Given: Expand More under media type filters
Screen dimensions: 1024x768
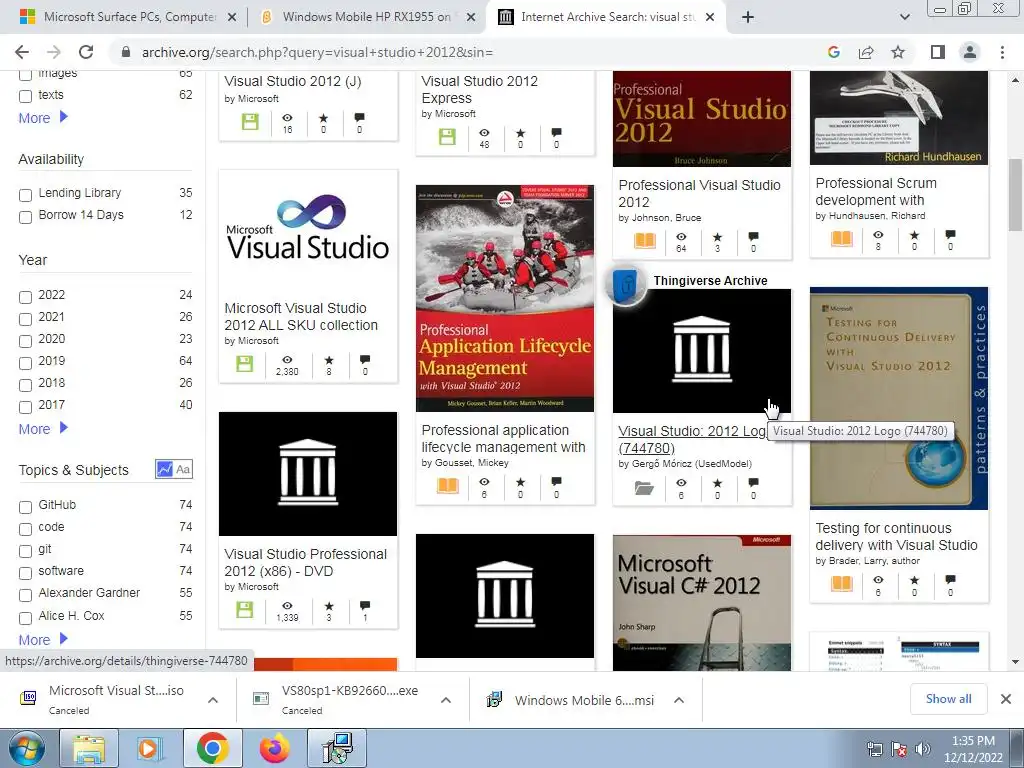Looking at the screenshot, I should [43, 118].
